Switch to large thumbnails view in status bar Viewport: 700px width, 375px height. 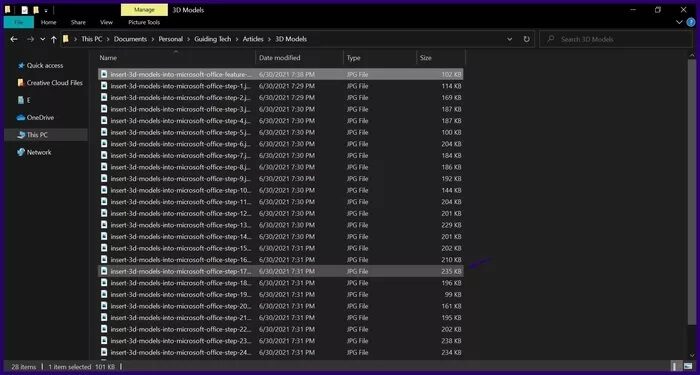688,367
